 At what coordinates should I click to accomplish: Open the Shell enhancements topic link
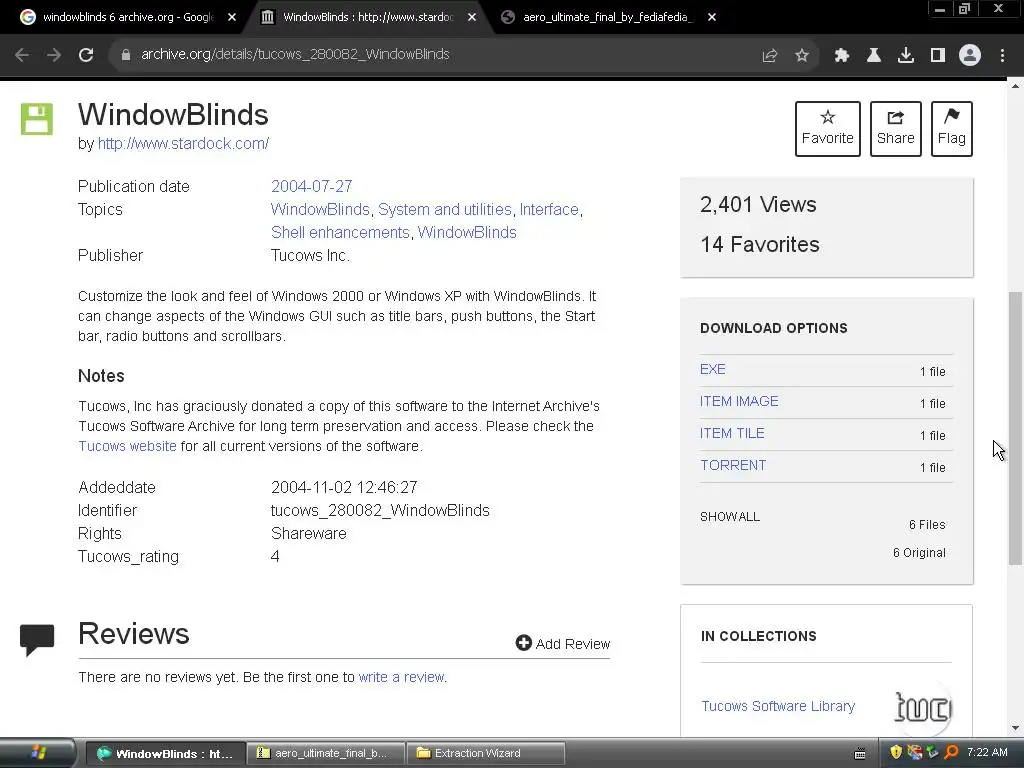pos(340,232)
